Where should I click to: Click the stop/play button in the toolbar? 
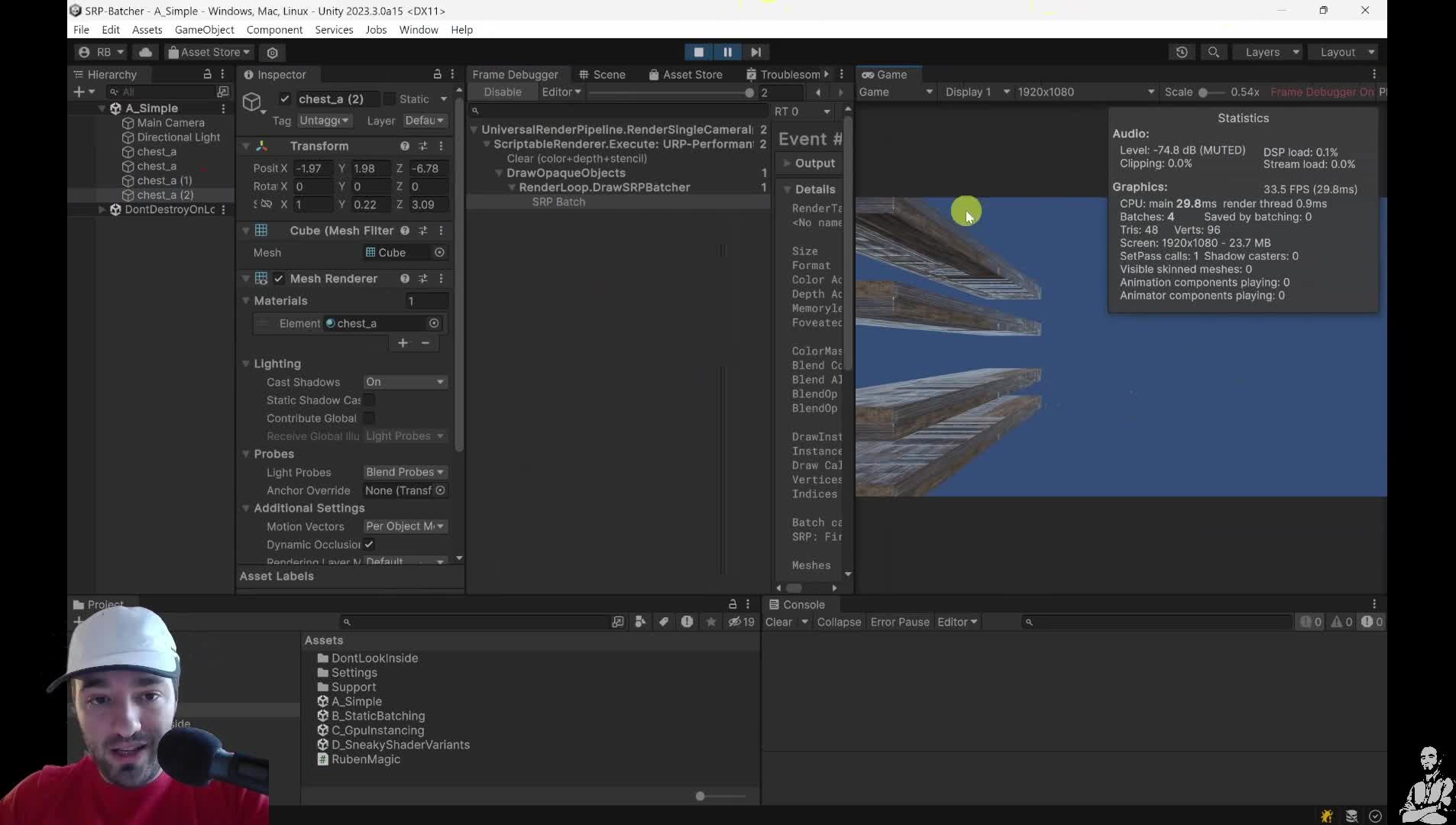click(x=697, y=52)
